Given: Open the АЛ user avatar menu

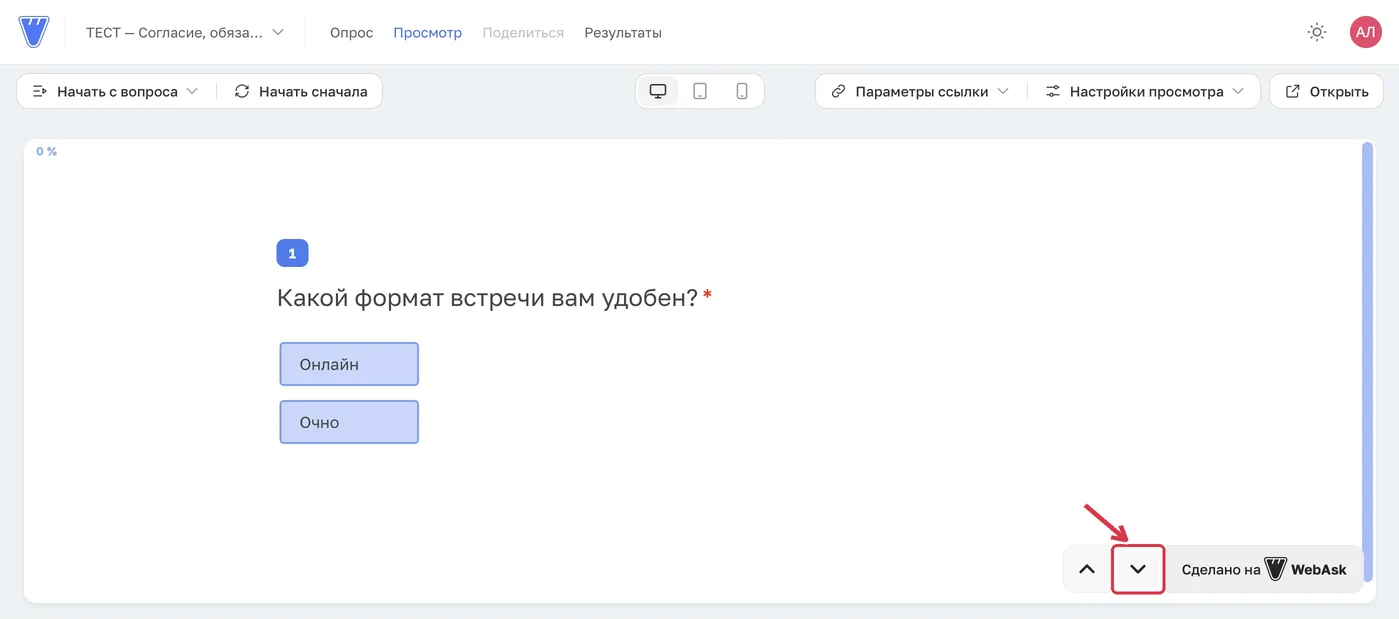Looking at the screenshot, I should 1365,32.
